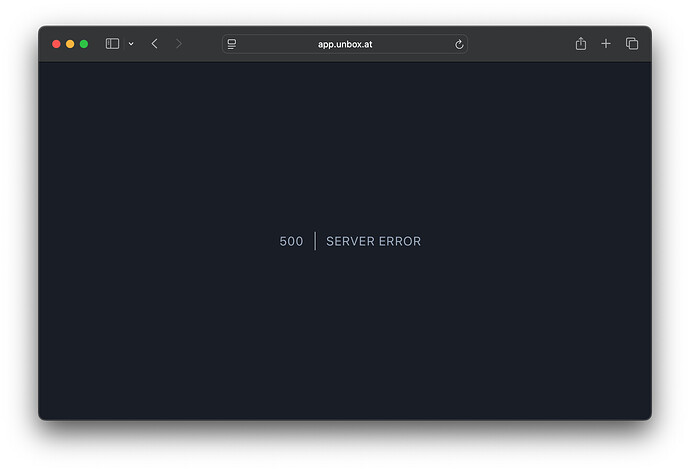This screenshot has height=471, width=690.
Task: Close the Safari window with red button
Action: pos(56,44)
